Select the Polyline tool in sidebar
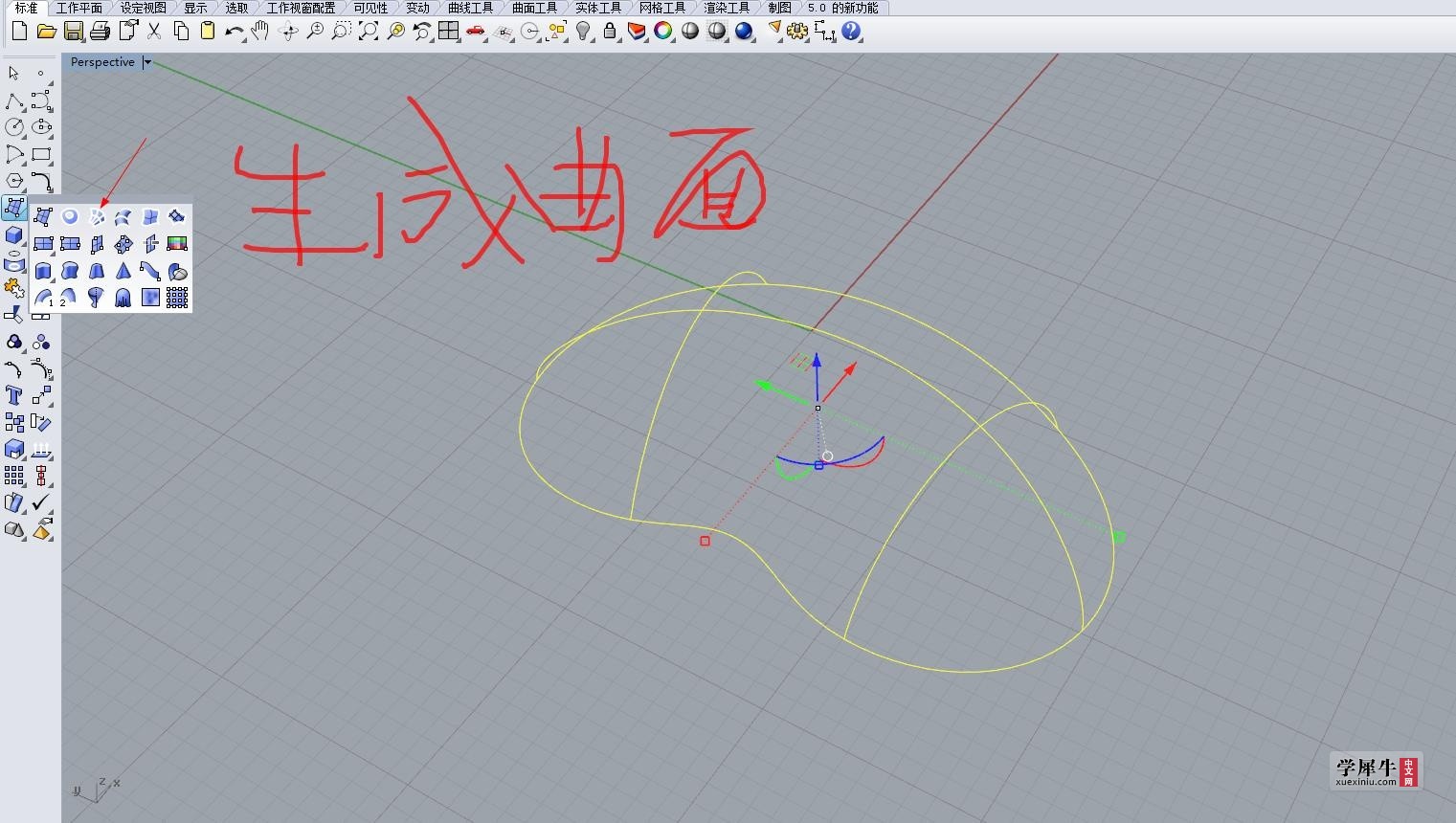1456x823 pixels. point(14,100)
